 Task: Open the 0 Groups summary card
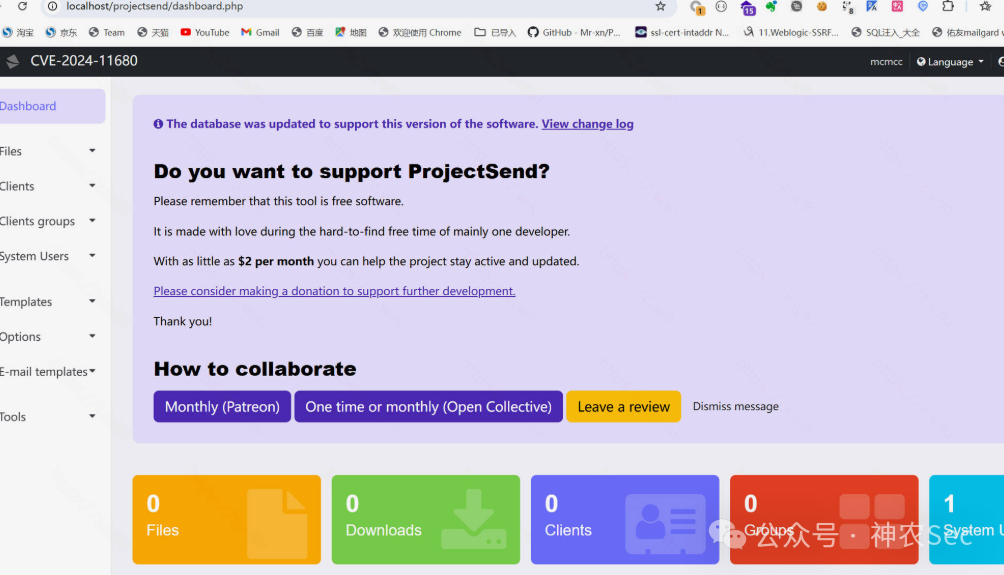(x=824, y=519)
